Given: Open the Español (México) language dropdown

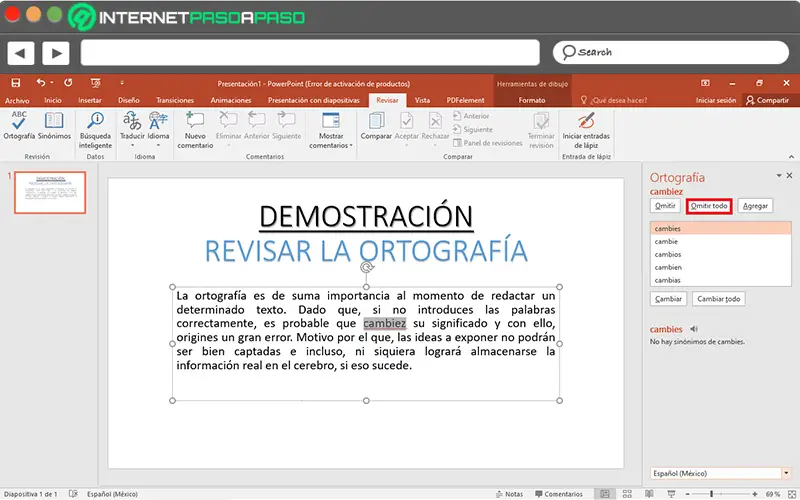Looking at the screenshot, I should [786, 472].
